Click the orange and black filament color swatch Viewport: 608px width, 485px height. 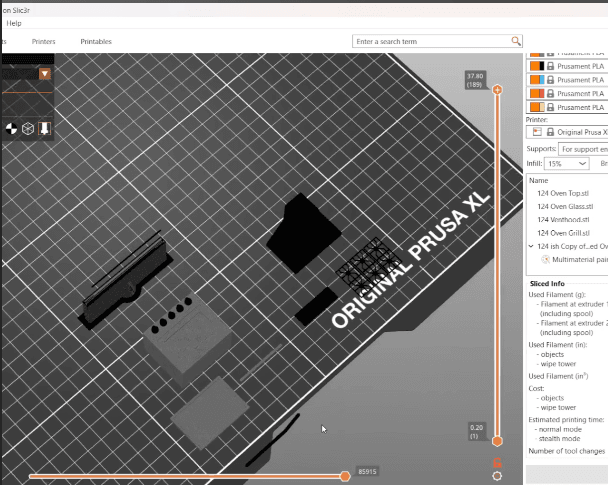[537, 66]
